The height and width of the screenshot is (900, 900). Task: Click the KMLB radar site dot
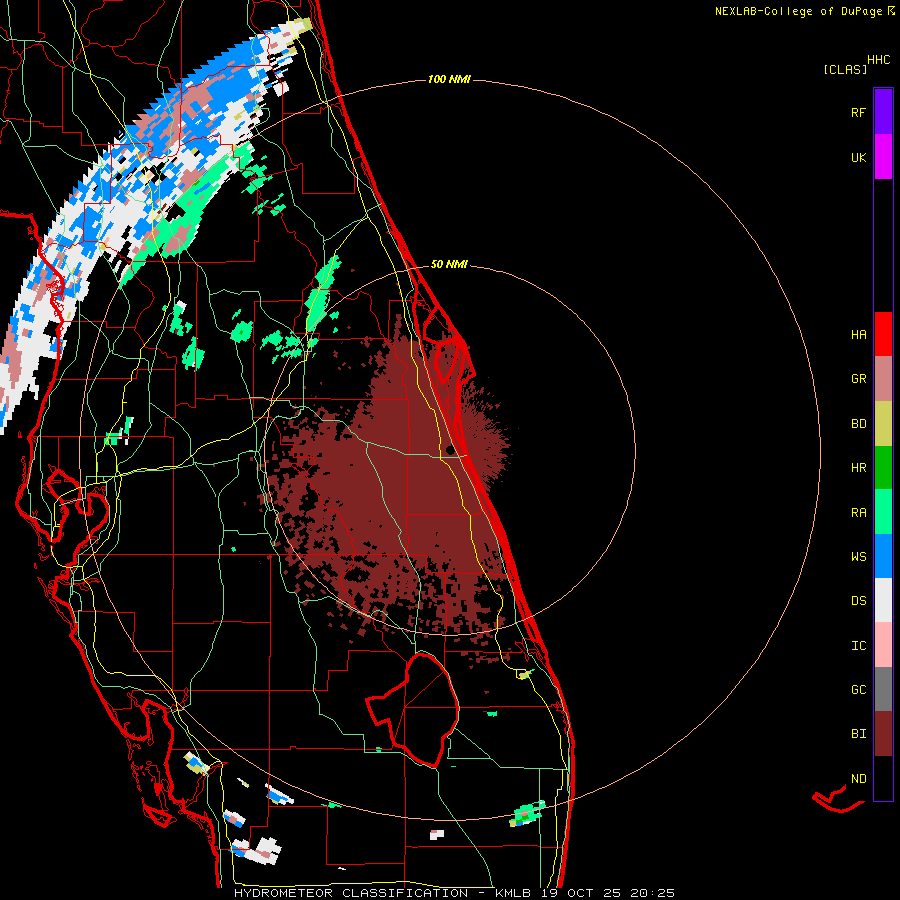point(451,450)
